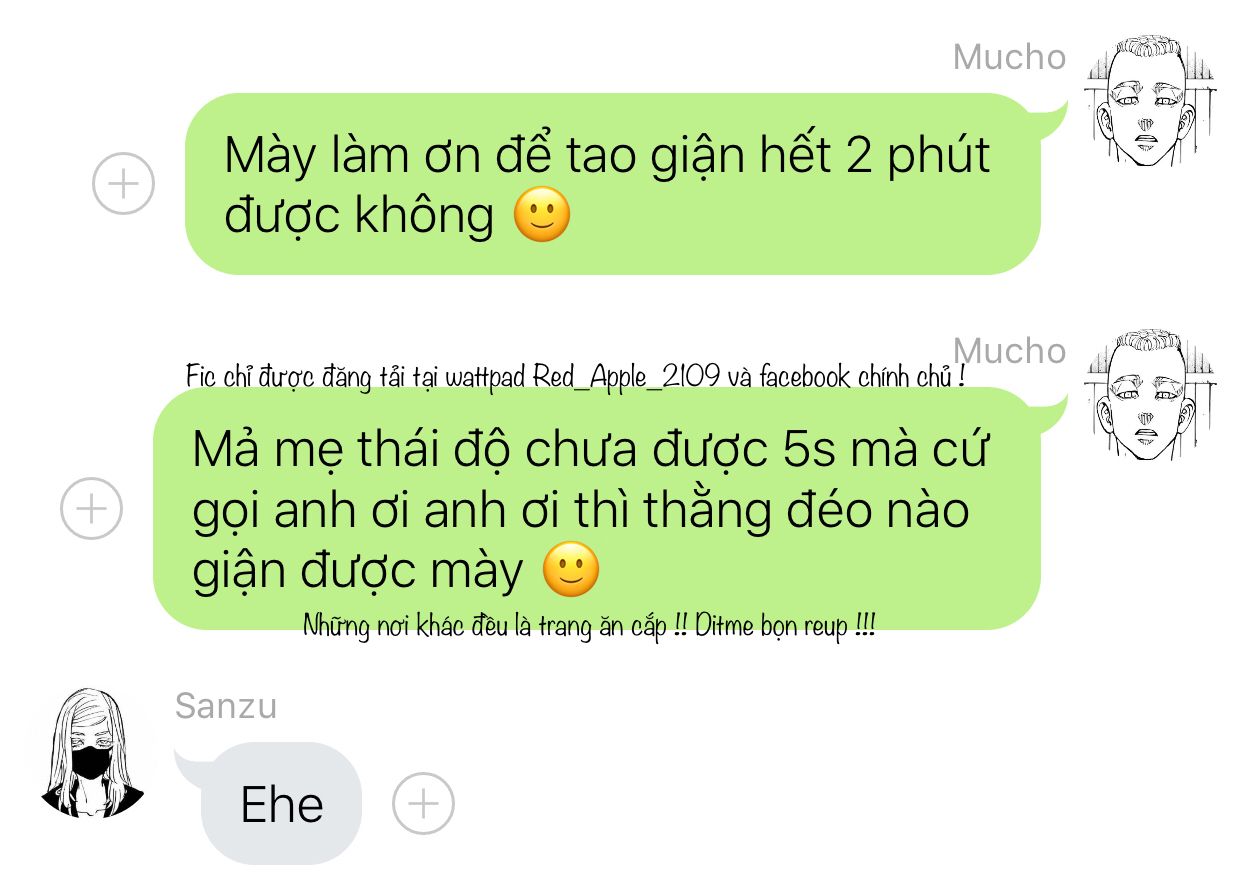Viewport: 1242px width, 885px height.
Task: Open Mucho's avatar on the second message
Action: coord(1151,396)
